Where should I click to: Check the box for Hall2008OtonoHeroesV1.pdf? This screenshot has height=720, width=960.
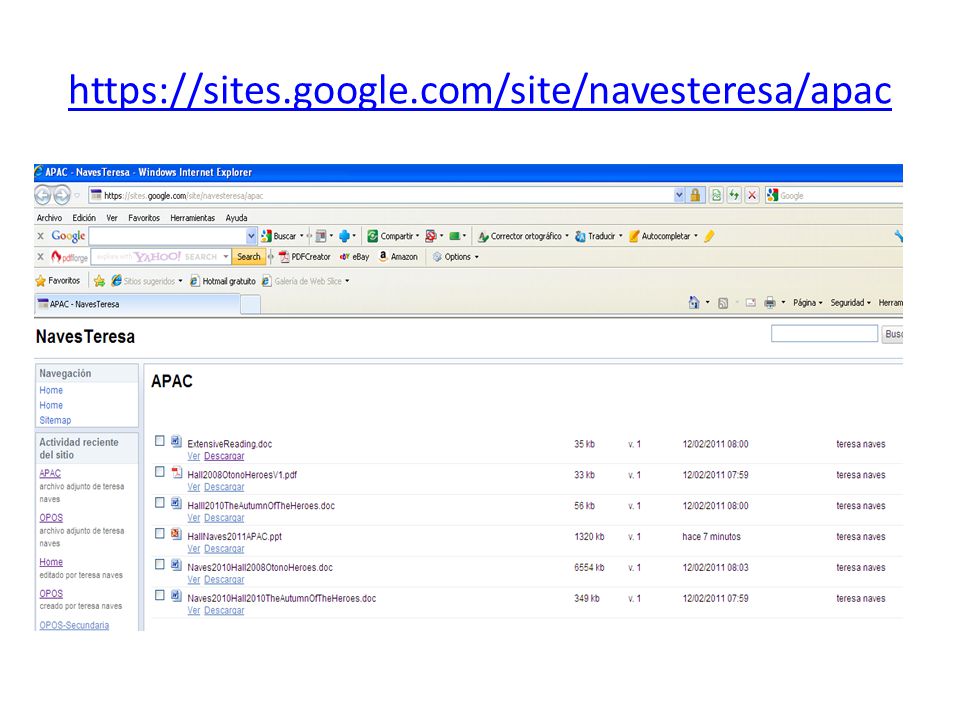coord(160,472)
